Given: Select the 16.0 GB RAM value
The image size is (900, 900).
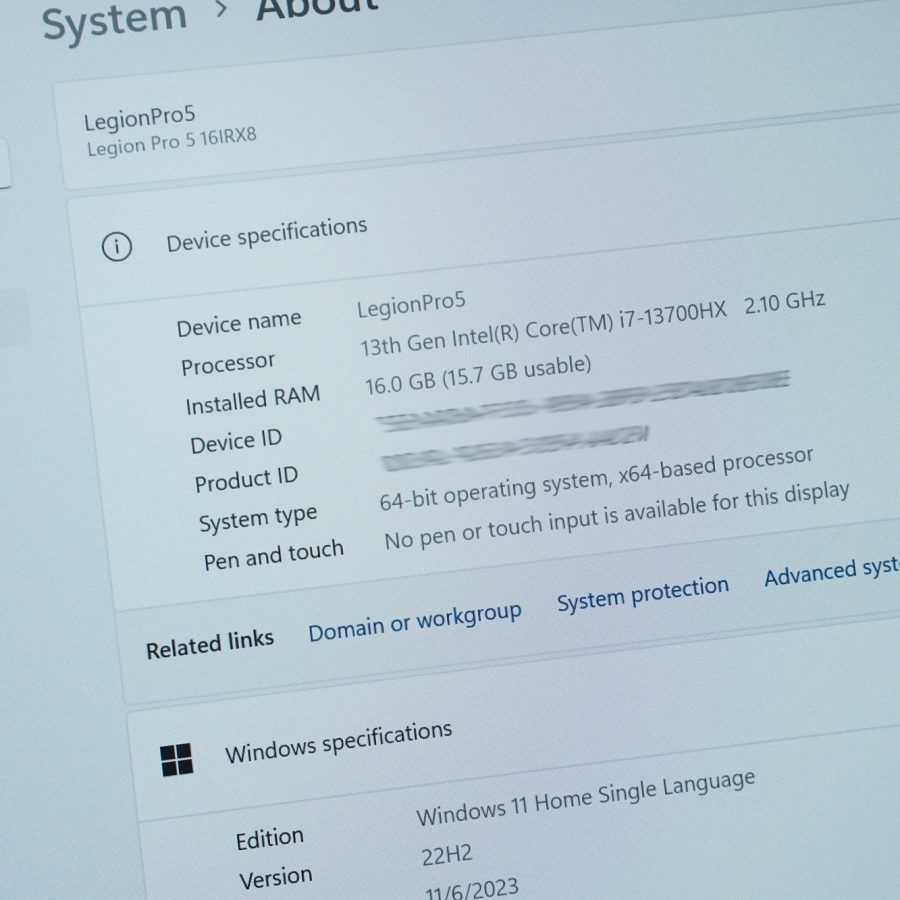Looking at the screenshot, I should tap(478, 375).
